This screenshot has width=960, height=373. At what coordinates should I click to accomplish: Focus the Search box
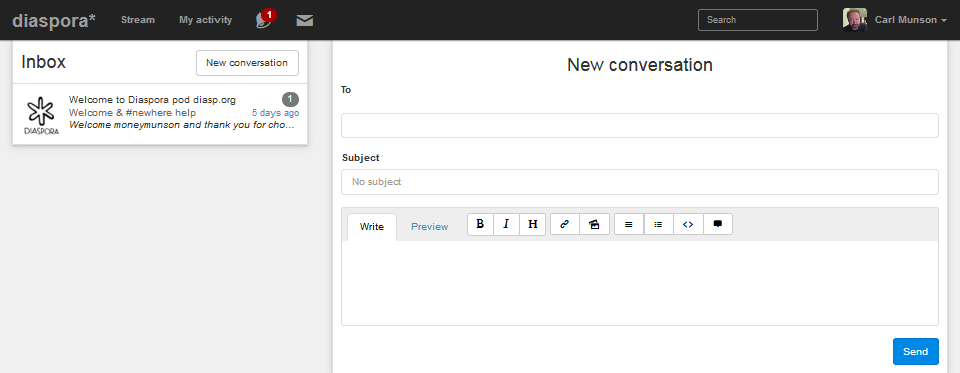(x=757, y=20)
